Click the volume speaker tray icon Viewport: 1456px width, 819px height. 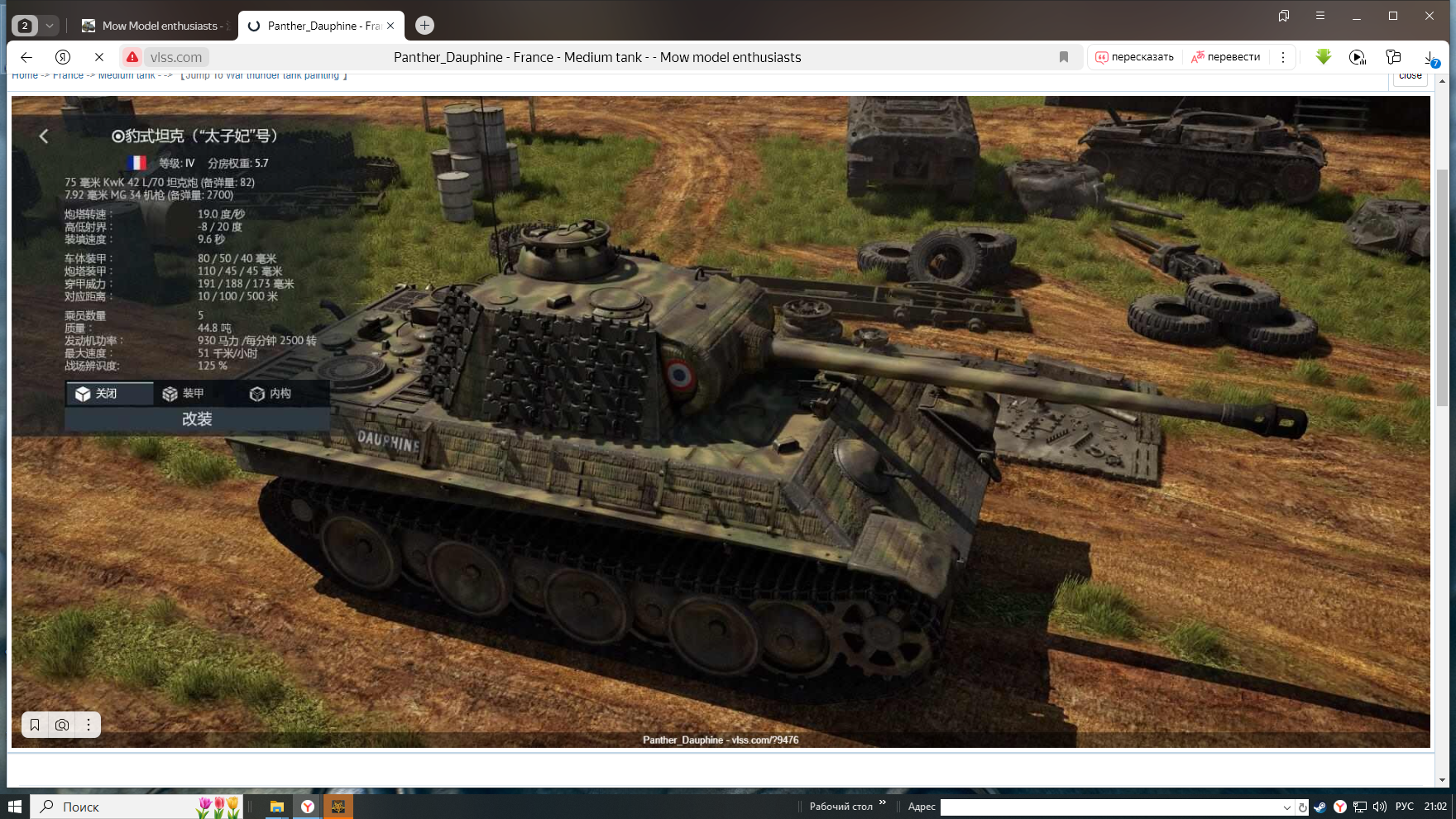click(x=1379, y=807)
